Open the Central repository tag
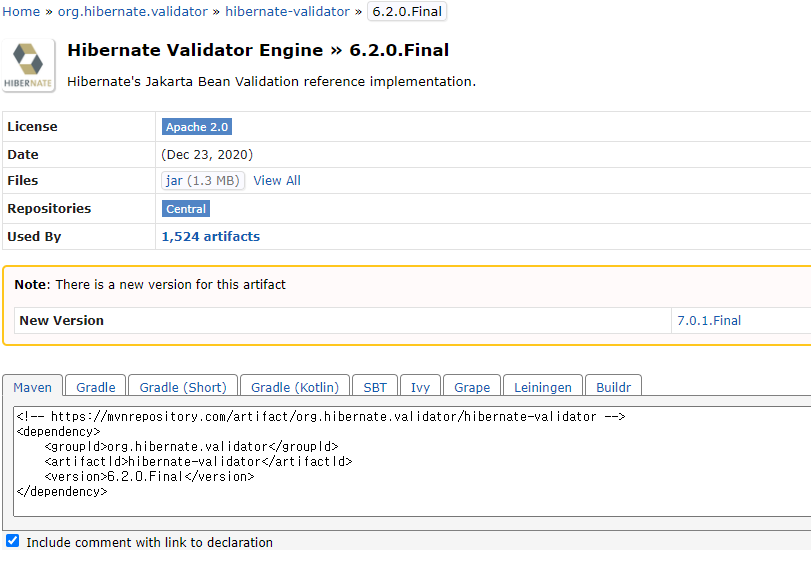 (186, 209)
